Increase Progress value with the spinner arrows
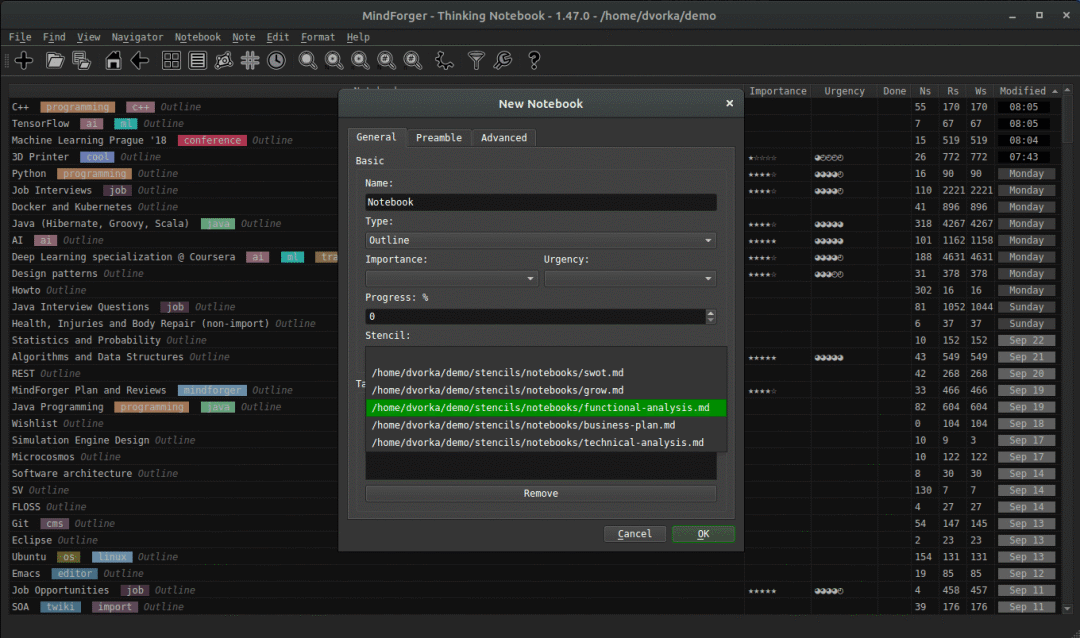Screen dimensions: 1080x638 711,312
